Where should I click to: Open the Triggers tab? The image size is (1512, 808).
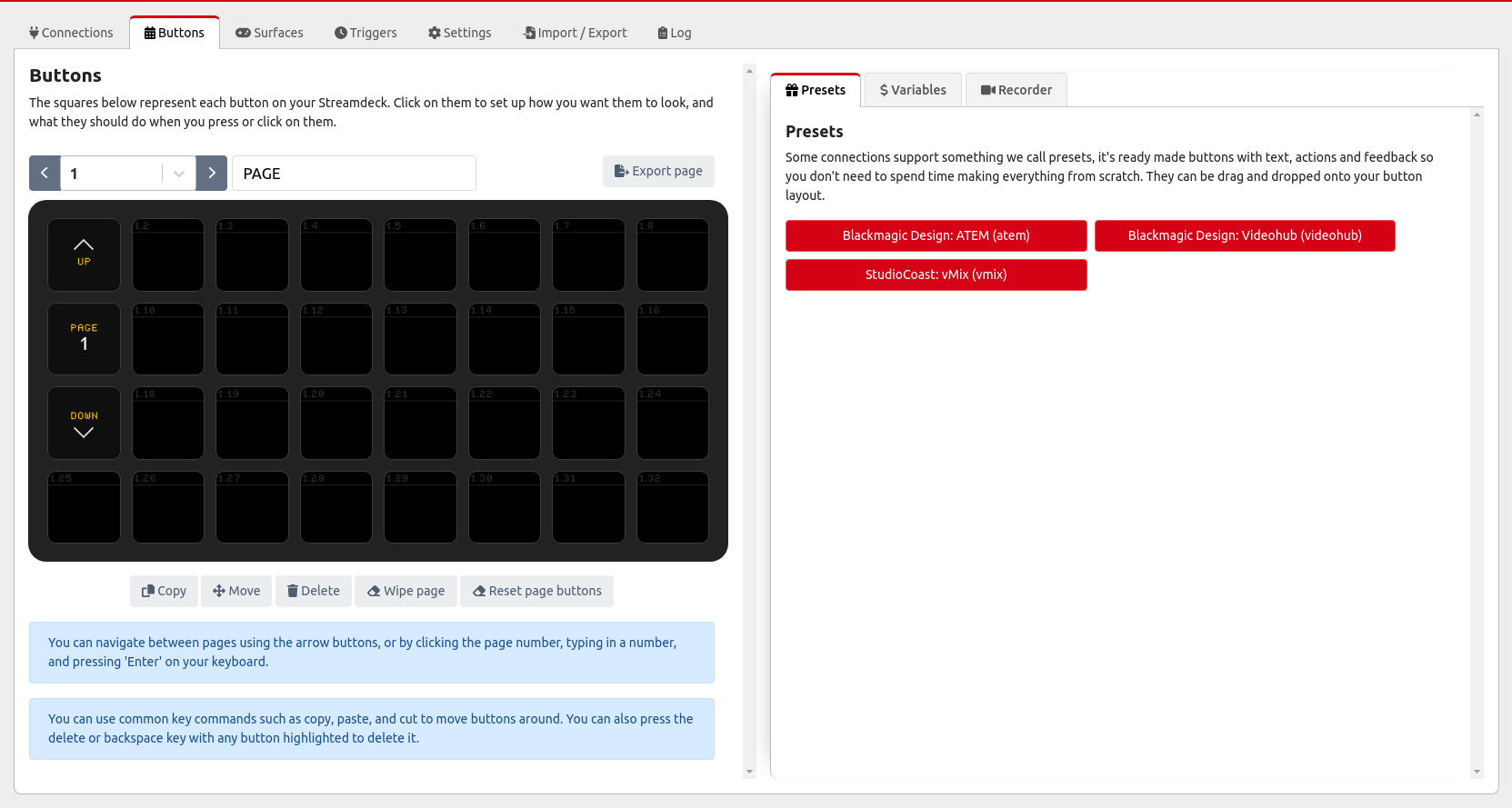point(365,33)
